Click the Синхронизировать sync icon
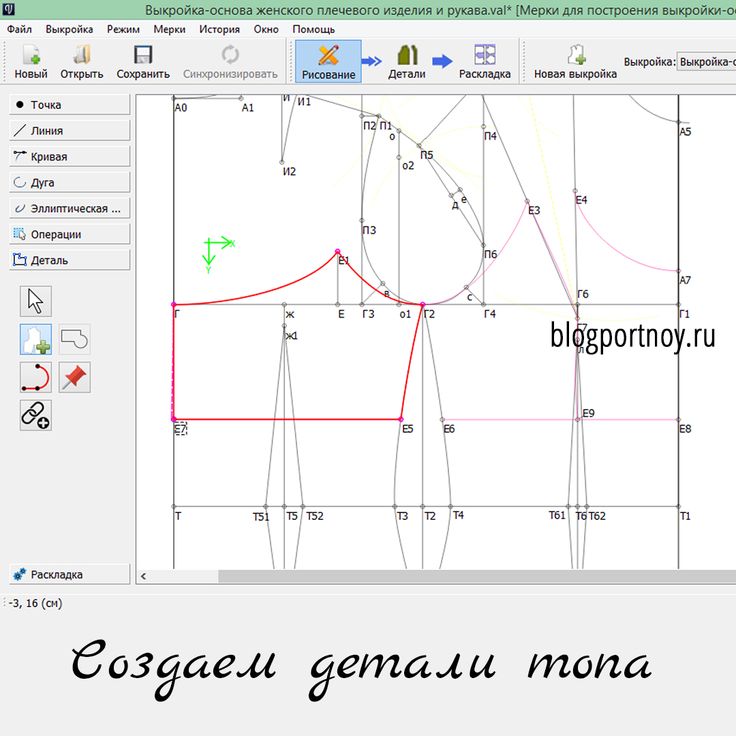 click(230, 61)
